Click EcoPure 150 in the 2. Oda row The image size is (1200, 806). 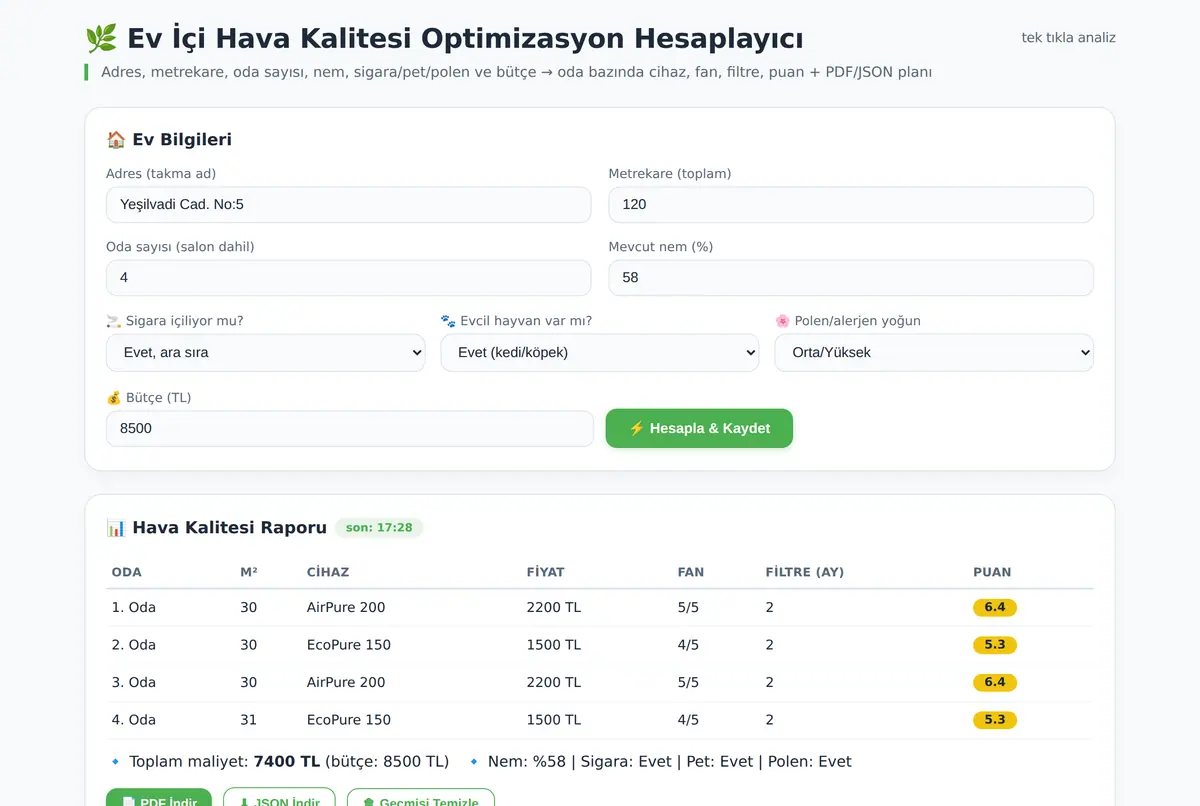[349, 645]
